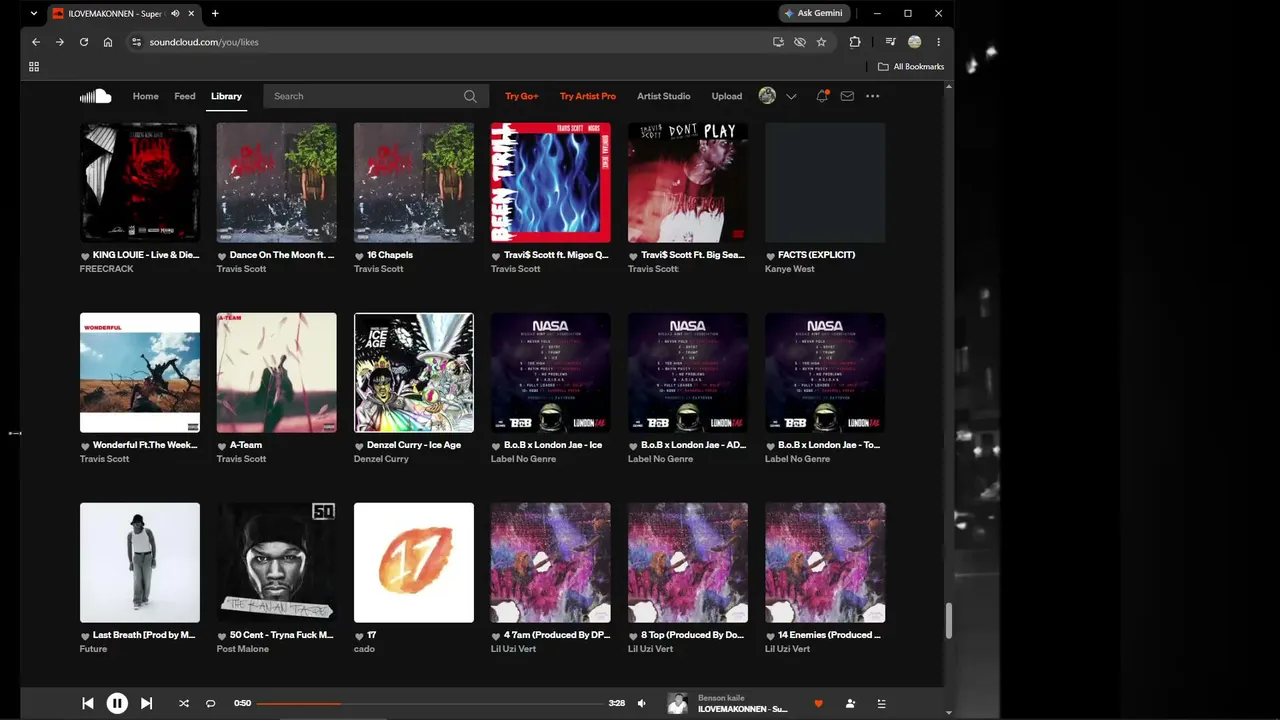The width and height of the screenshot is (1280, 720).
Task: Focus the SoundCloud search field
Action: coord(376,96)
